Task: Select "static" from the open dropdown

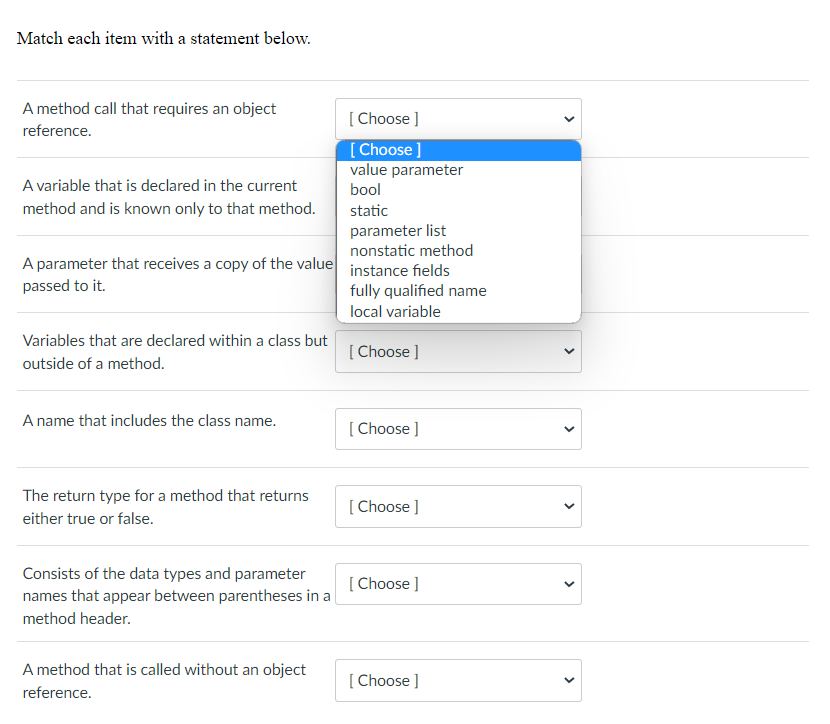Action: (369, 210)
